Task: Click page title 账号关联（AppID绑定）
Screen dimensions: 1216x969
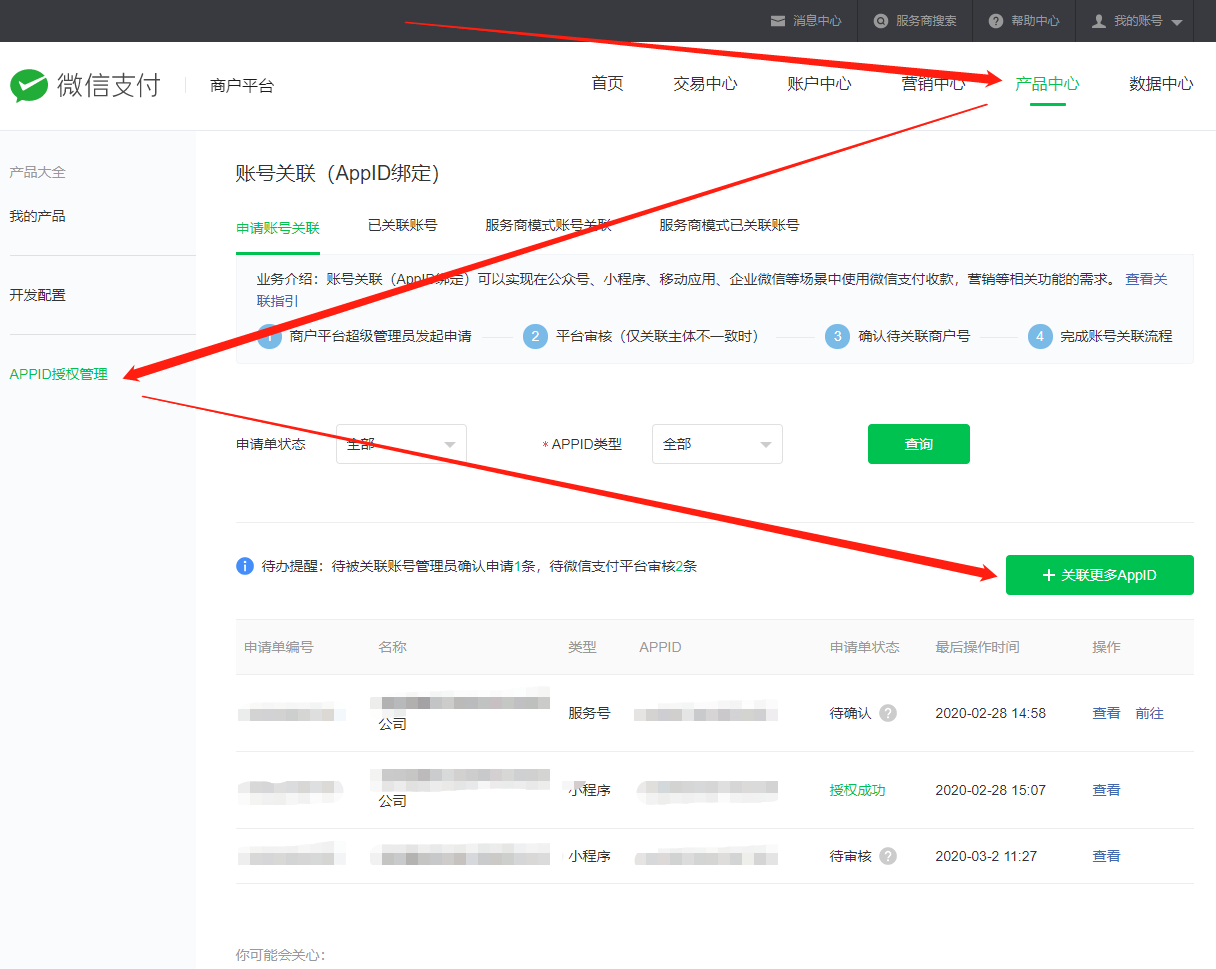Action: click(338, 173)
